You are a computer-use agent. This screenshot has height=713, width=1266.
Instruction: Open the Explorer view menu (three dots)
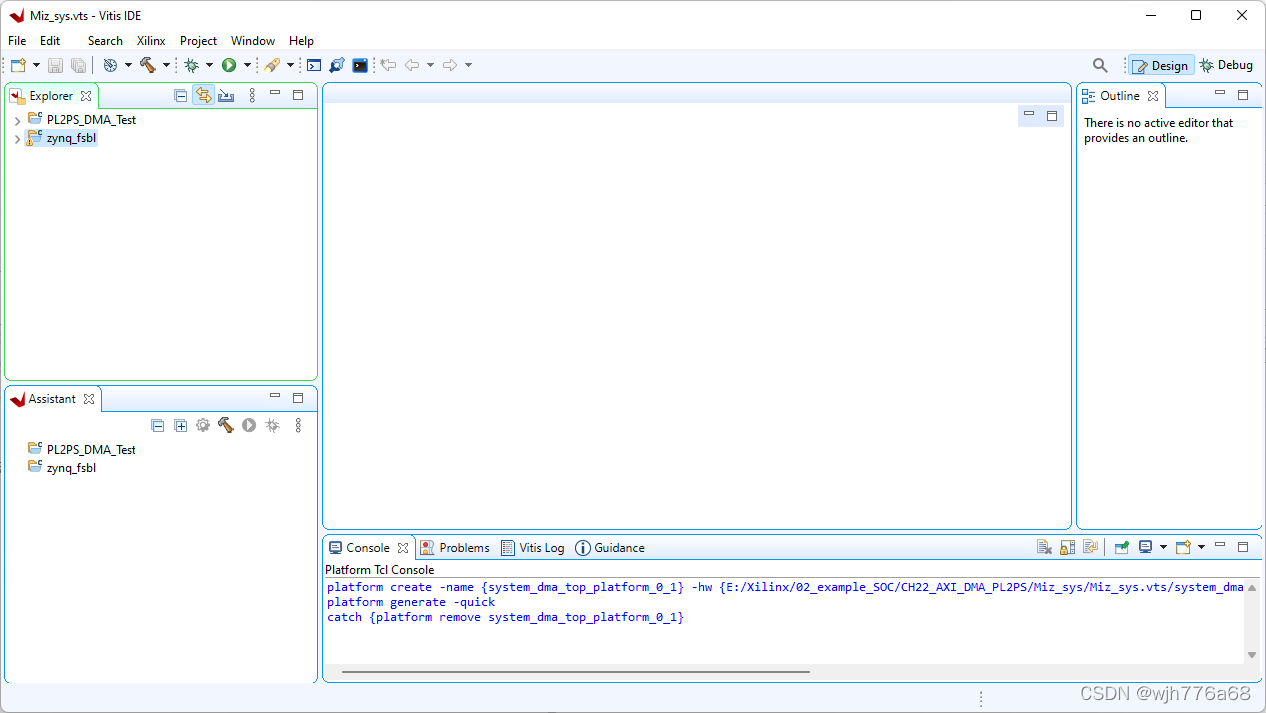(x=252, y=96)
